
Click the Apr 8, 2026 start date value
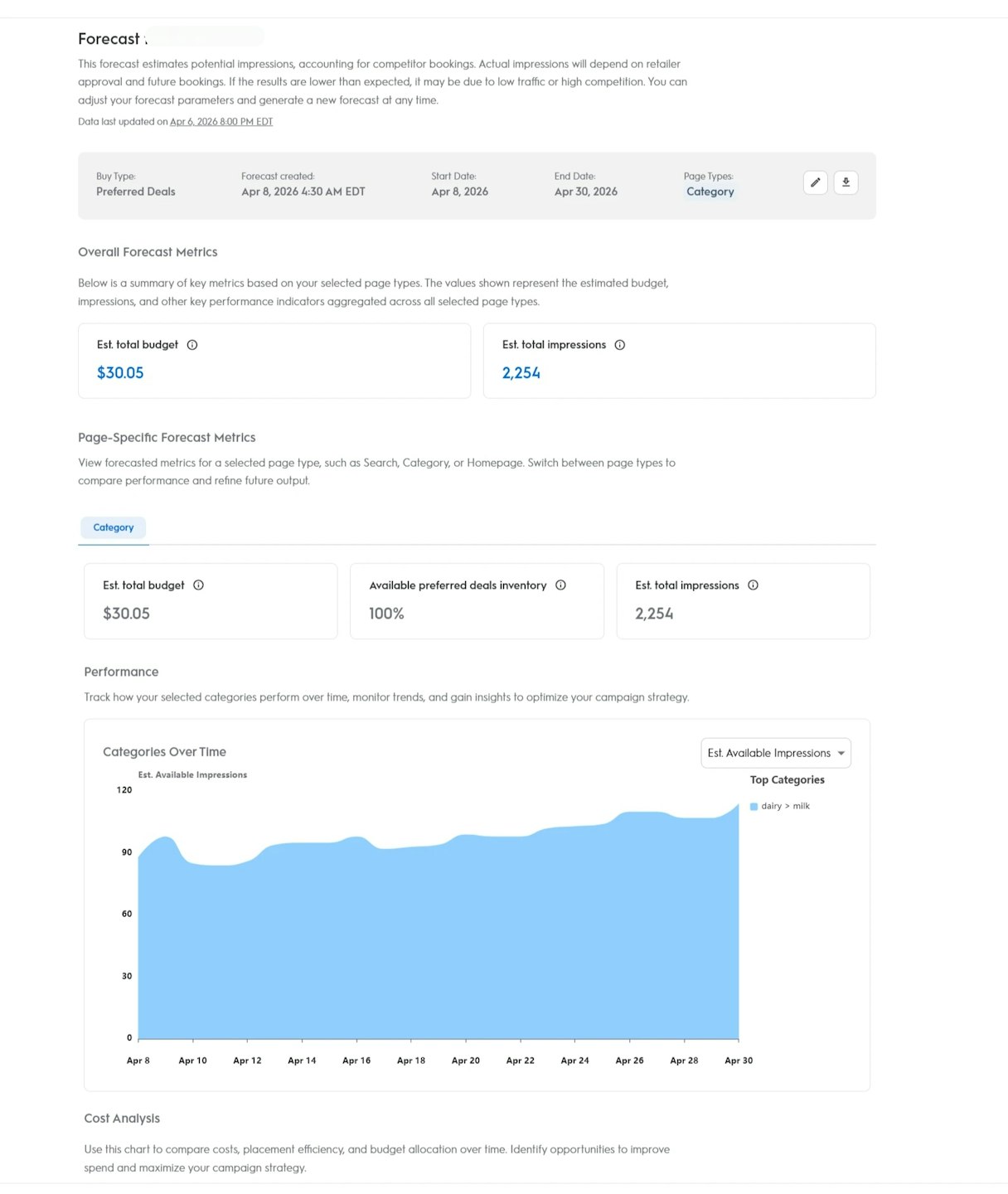[x=460, y=192]
